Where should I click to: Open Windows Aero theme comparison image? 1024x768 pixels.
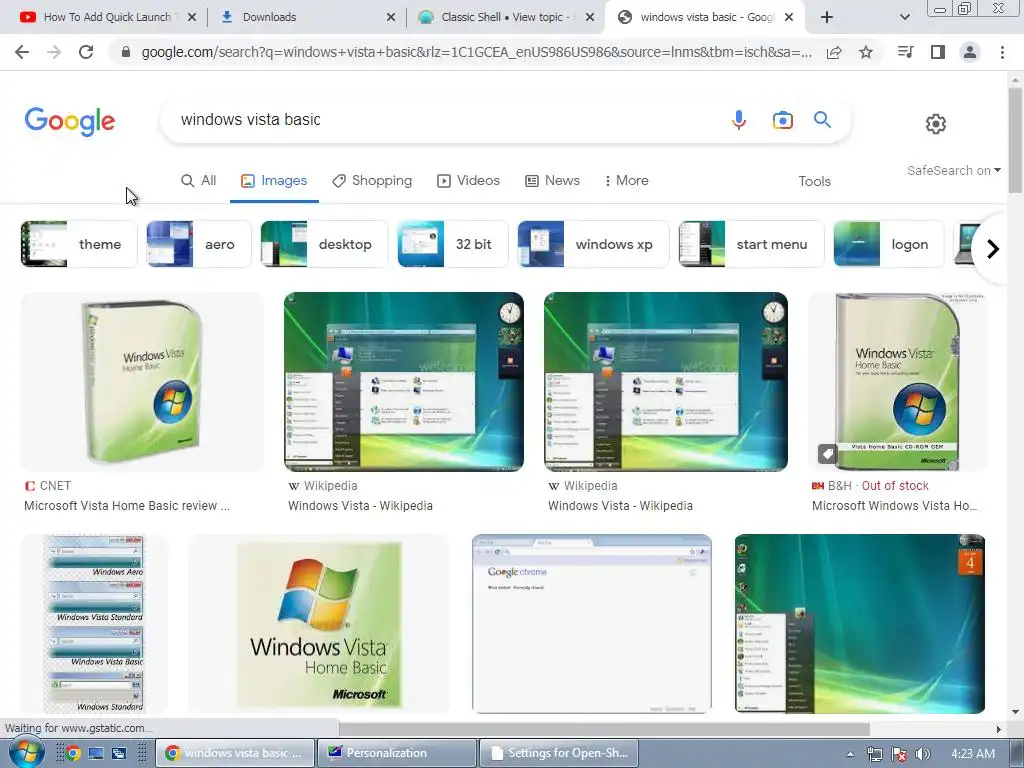tap(94, 624)
